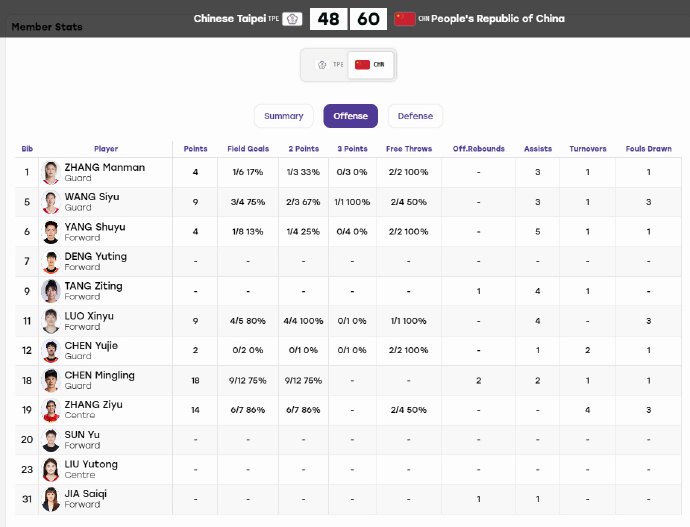This screenshot has width=690, height=527.
Task: Switch to the Summary tab
Action: pyautogui.click(x=283, y=116)
